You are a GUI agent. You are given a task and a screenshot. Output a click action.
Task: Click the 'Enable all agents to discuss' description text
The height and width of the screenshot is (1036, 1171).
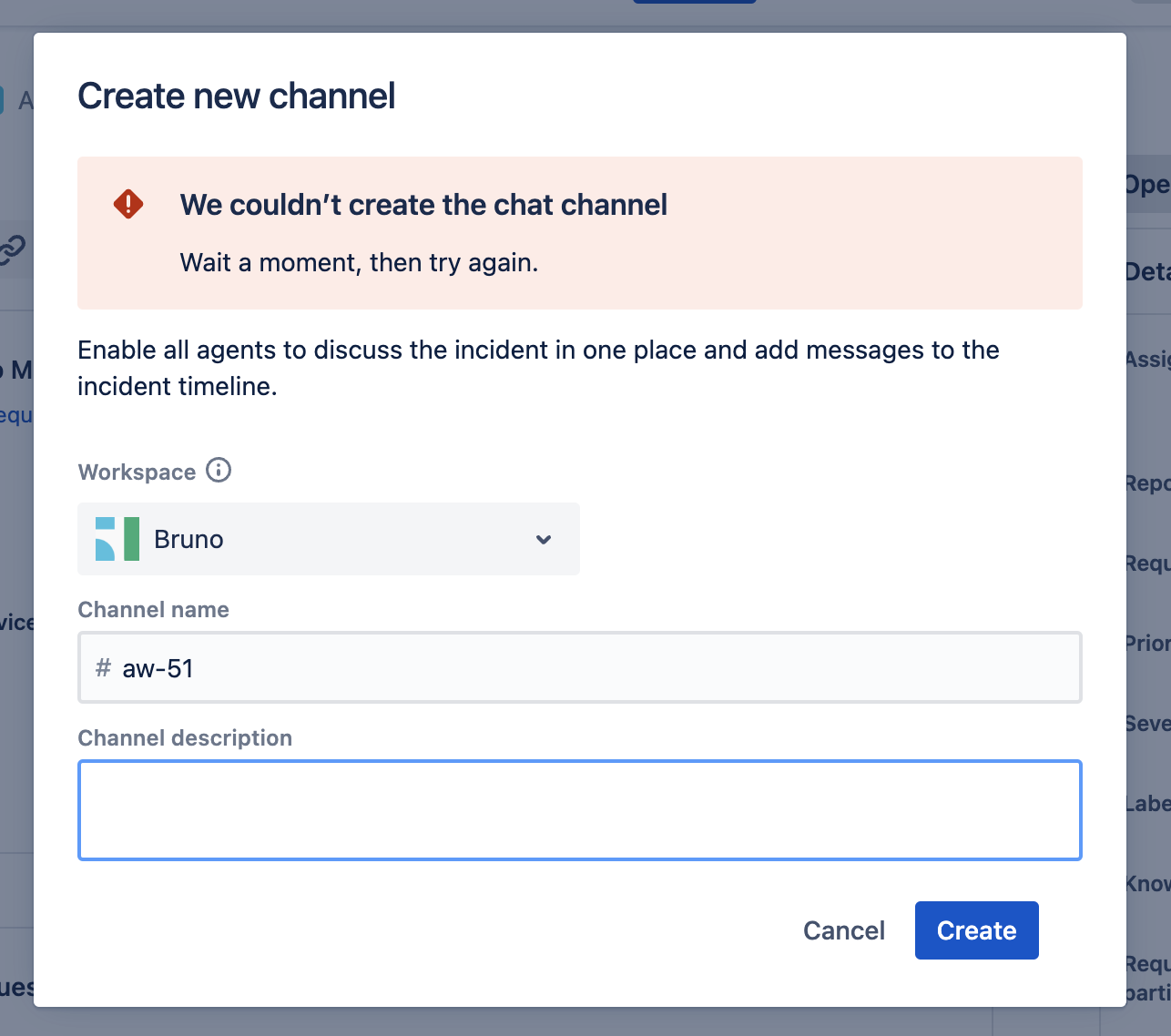click(538, 368)
